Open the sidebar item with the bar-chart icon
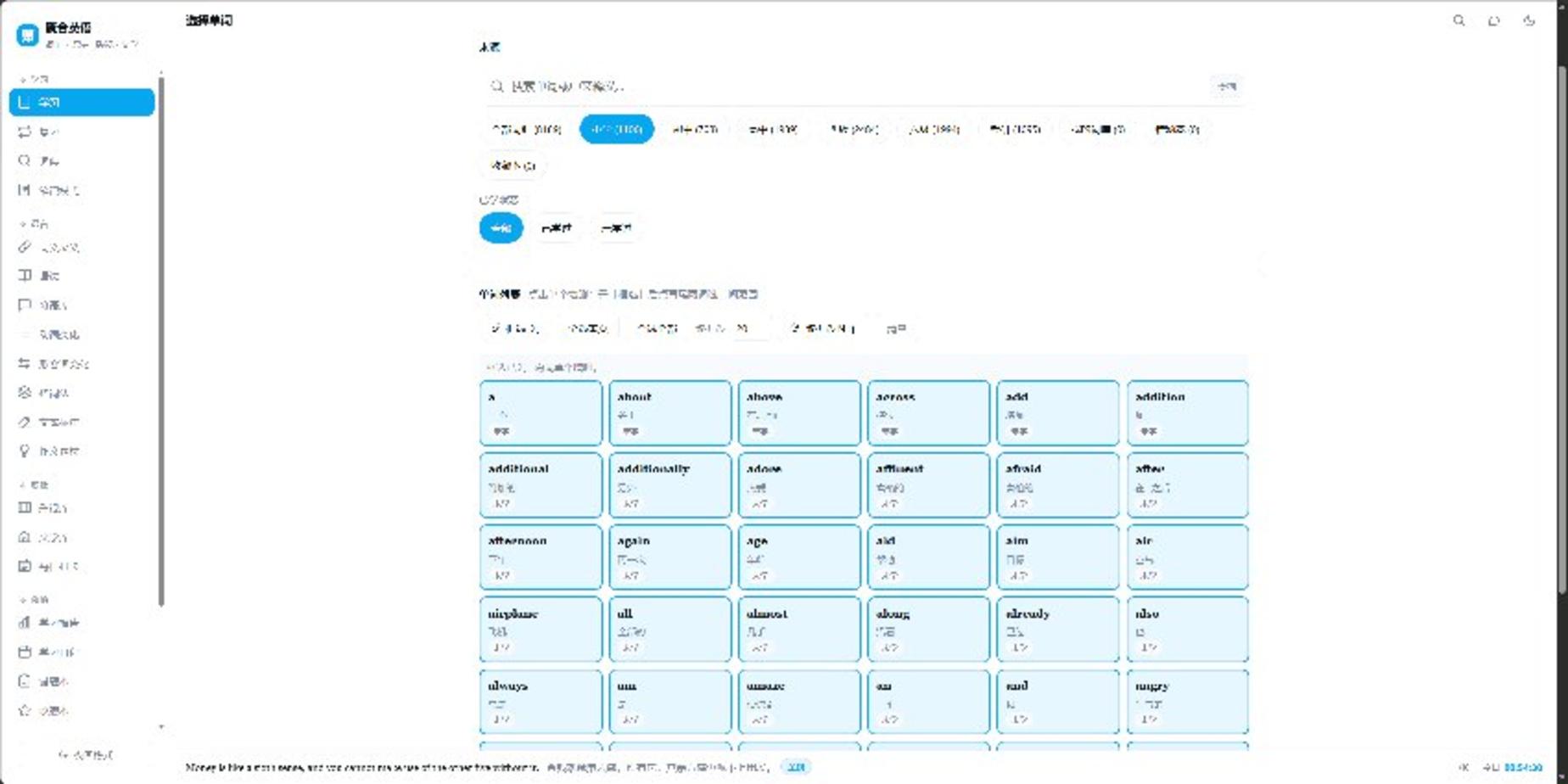 [x=81, y=623]
